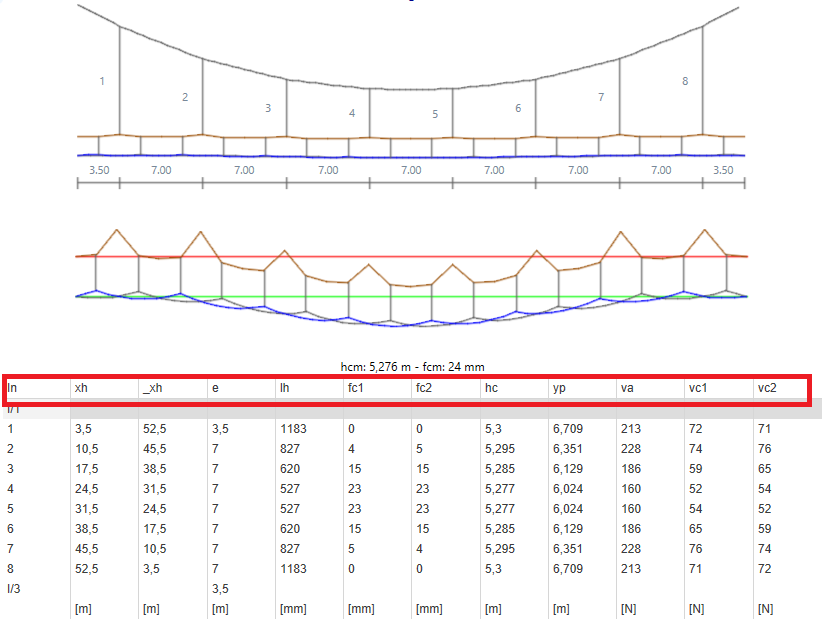The image size is (824, 625).
Task: Click the '_xh' column header
Action: 152,388
